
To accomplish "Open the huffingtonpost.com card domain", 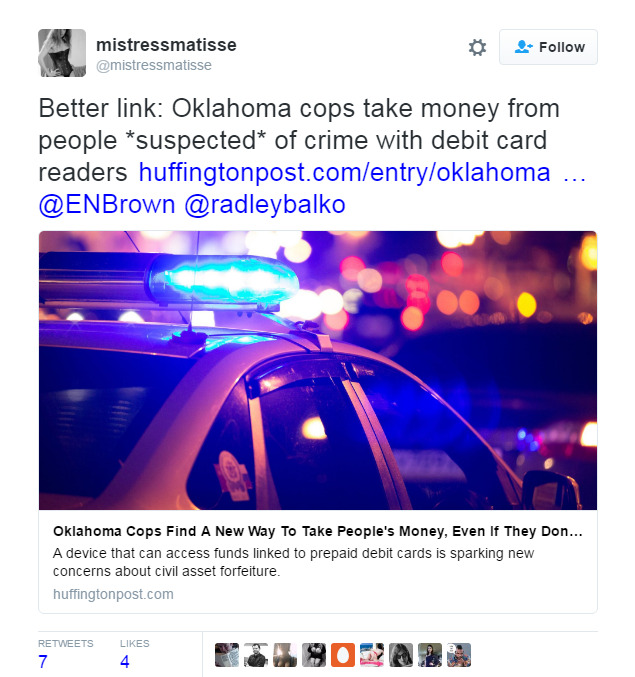I will pyautogui.click(x=113, y=594).
